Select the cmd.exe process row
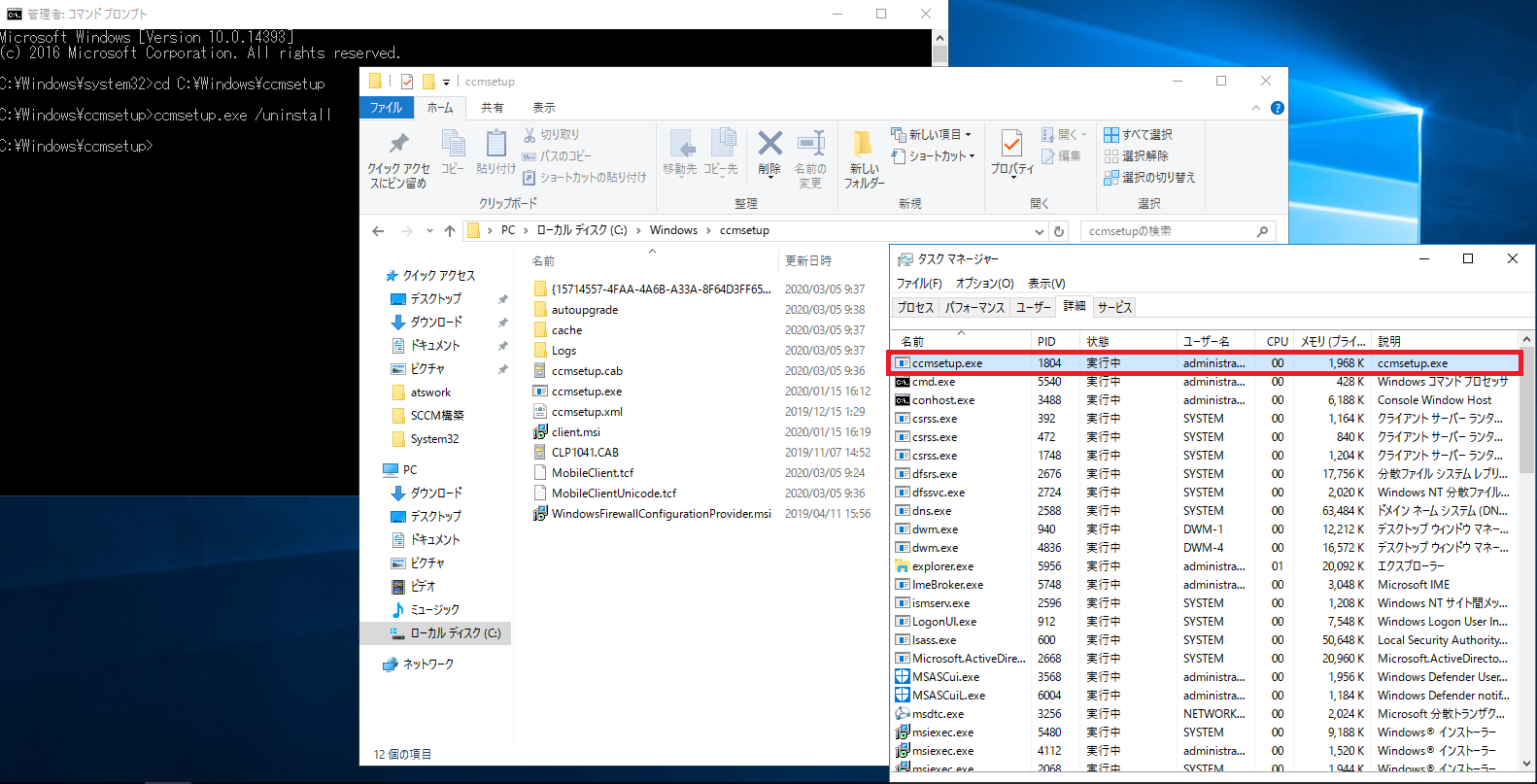The width and height of the screenshot is (1537, 784). [1205, 382]
